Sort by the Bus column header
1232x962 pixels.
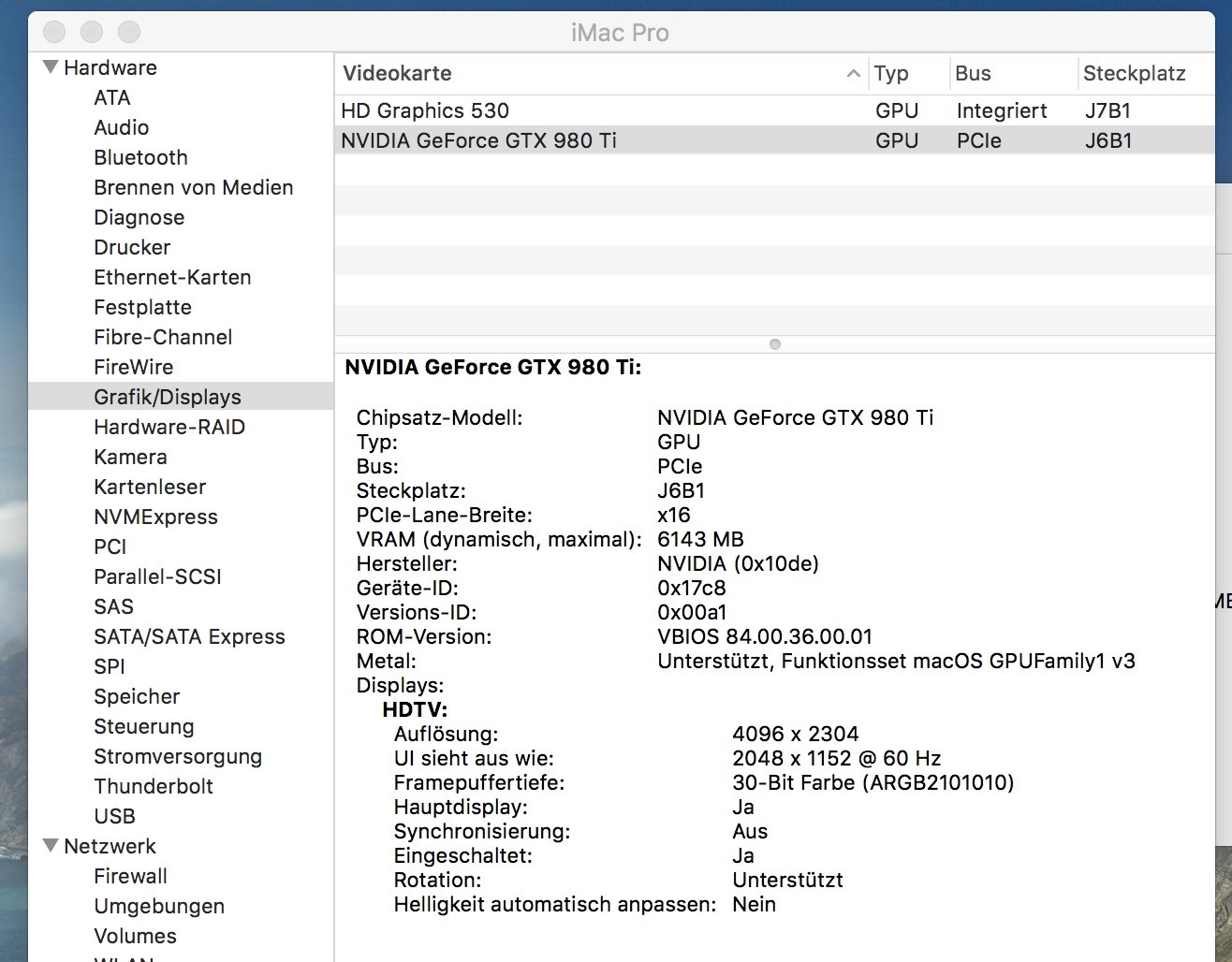974,74
